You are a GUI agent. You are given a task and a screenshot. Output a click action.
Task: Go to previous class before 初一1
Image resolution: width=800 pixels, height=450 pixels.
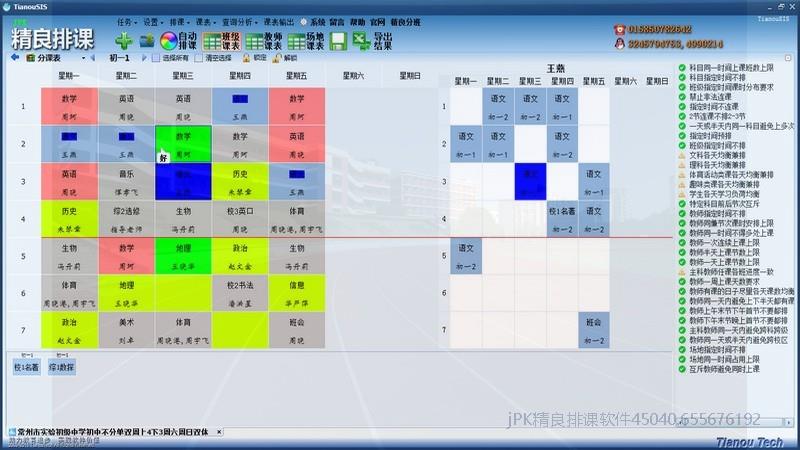(x=93, y=58)
